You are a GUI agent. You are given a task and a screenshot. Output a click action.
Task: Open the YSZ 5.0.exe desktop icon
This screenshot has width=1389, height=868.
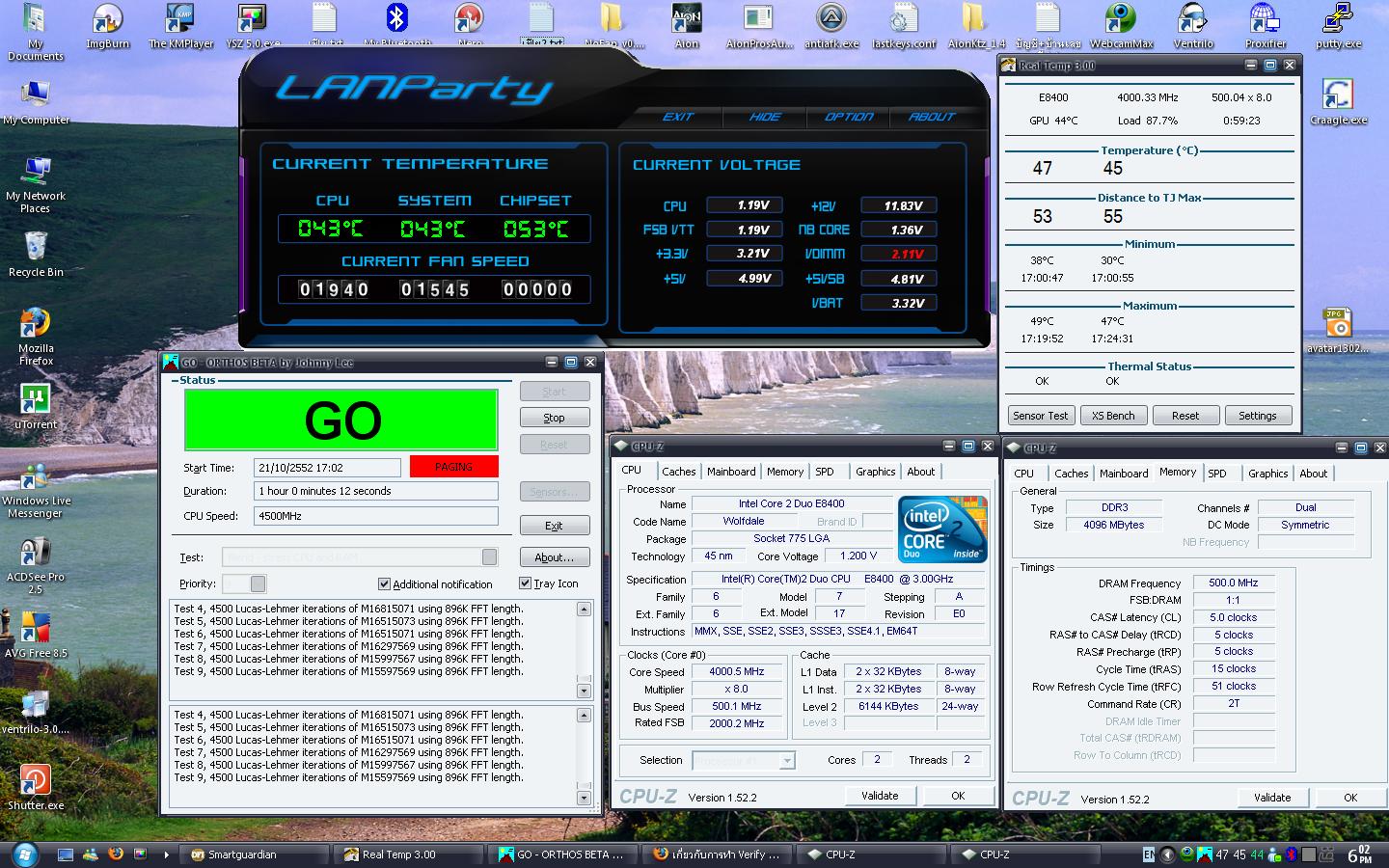click(x=253, y=25)
